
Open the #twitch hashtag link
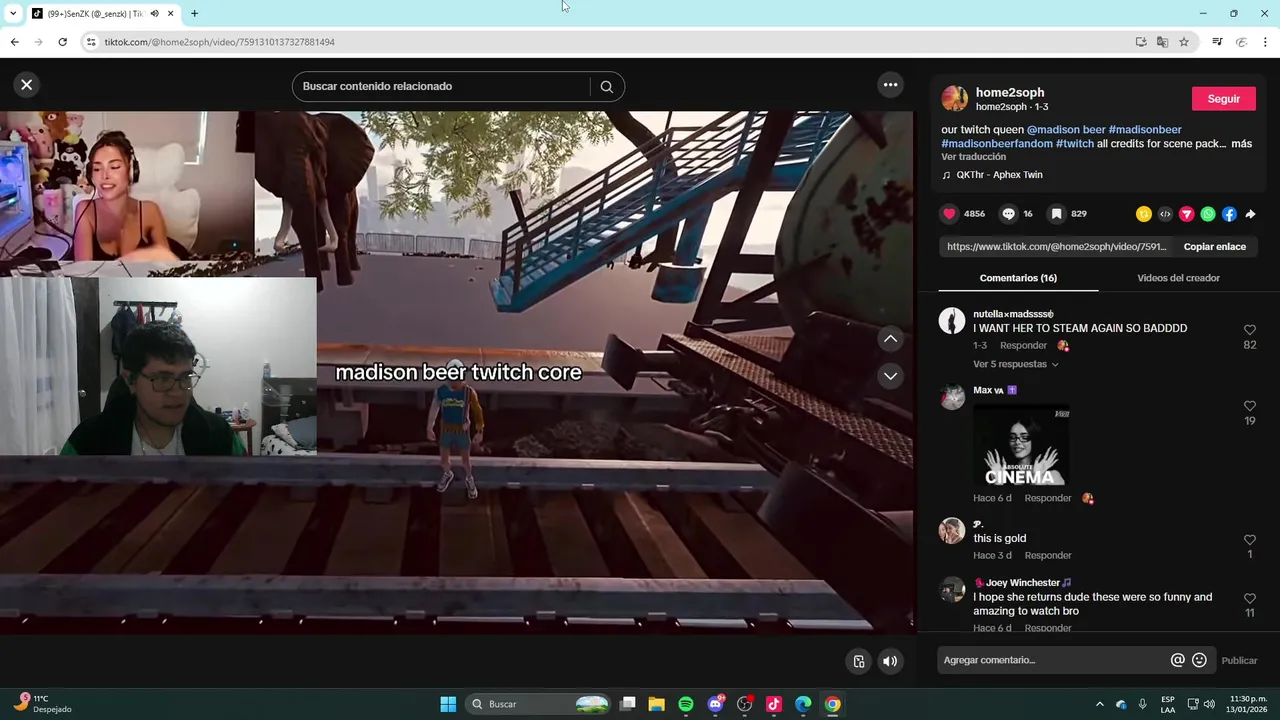click(x=1075, y=144)
